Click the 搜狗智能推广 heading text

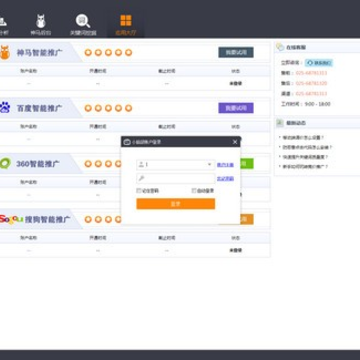[x=48, y=219]
